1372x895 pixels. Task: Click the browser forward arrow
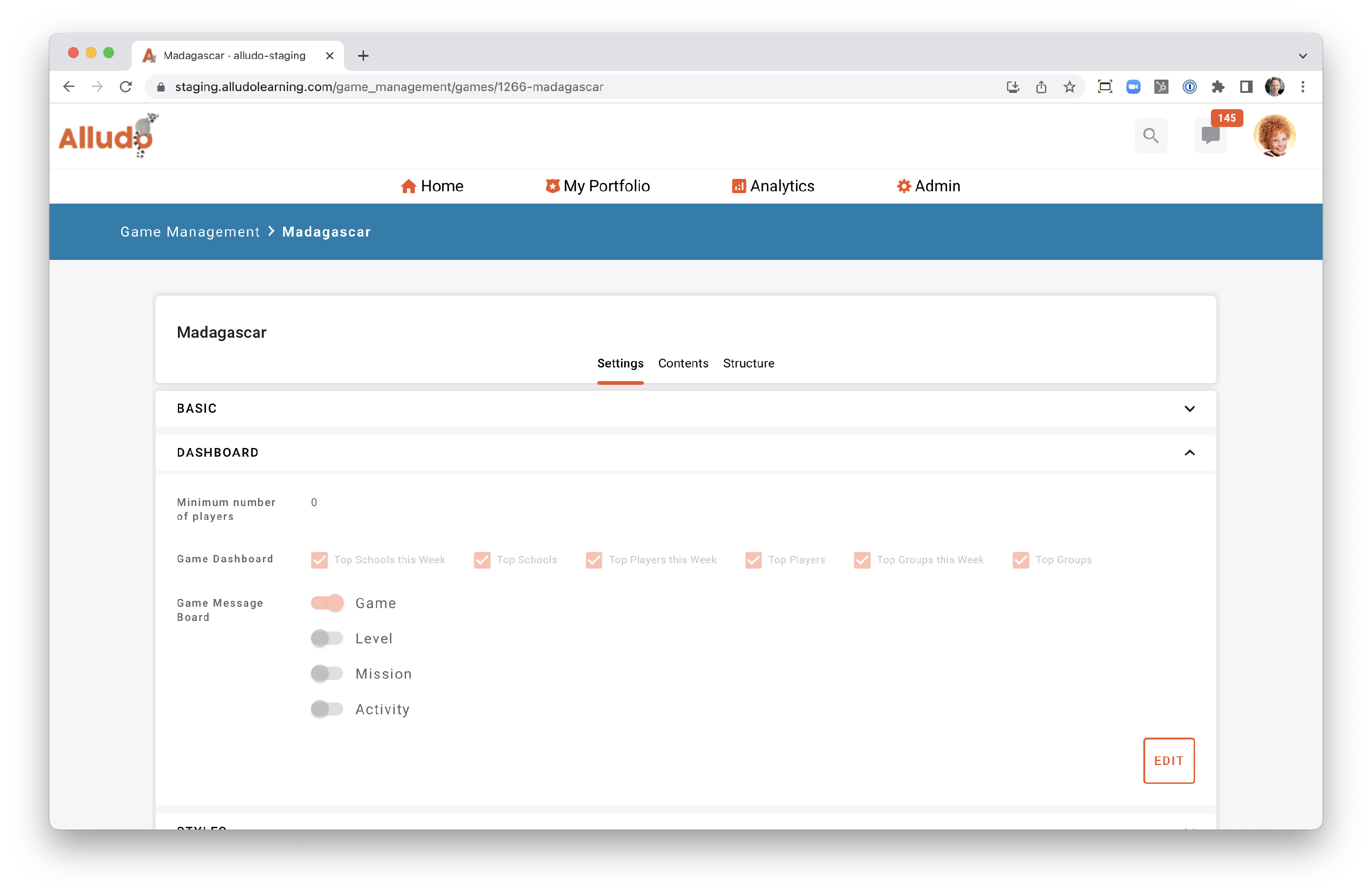click(x=97, y=86)
